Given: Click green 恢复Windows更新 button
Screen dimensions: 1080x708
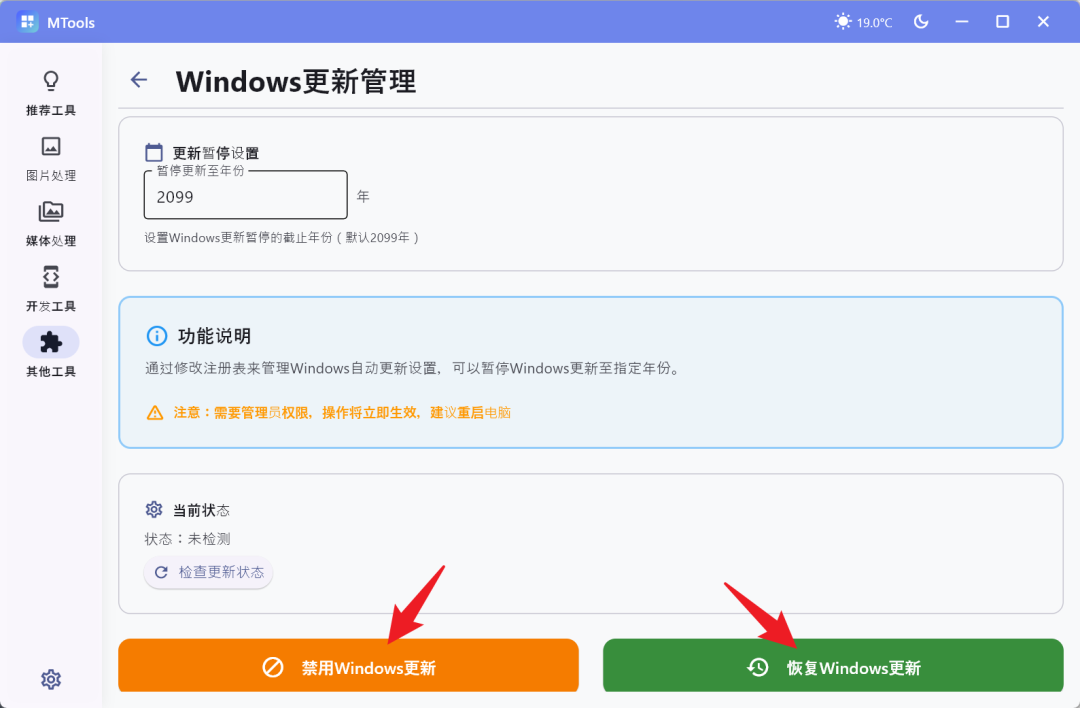Looking at the screenshot, I should tap(833, 665).
